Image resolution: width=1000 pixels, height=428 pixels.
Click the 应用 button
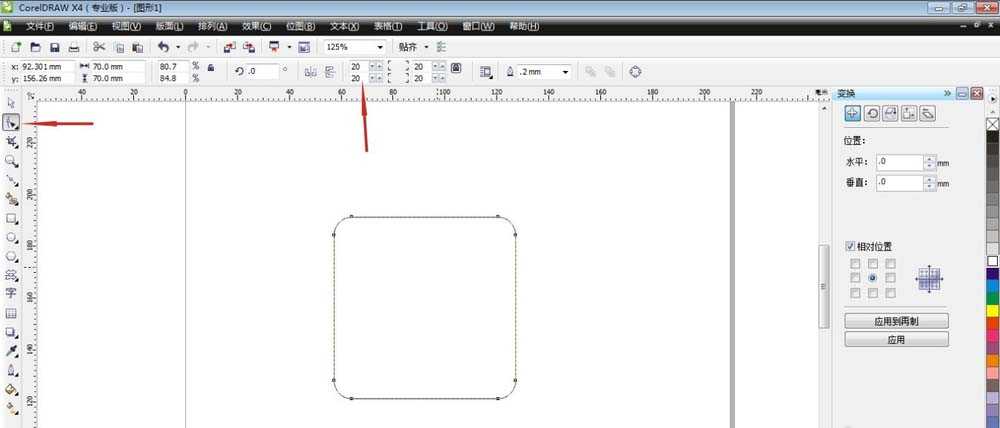896,340
